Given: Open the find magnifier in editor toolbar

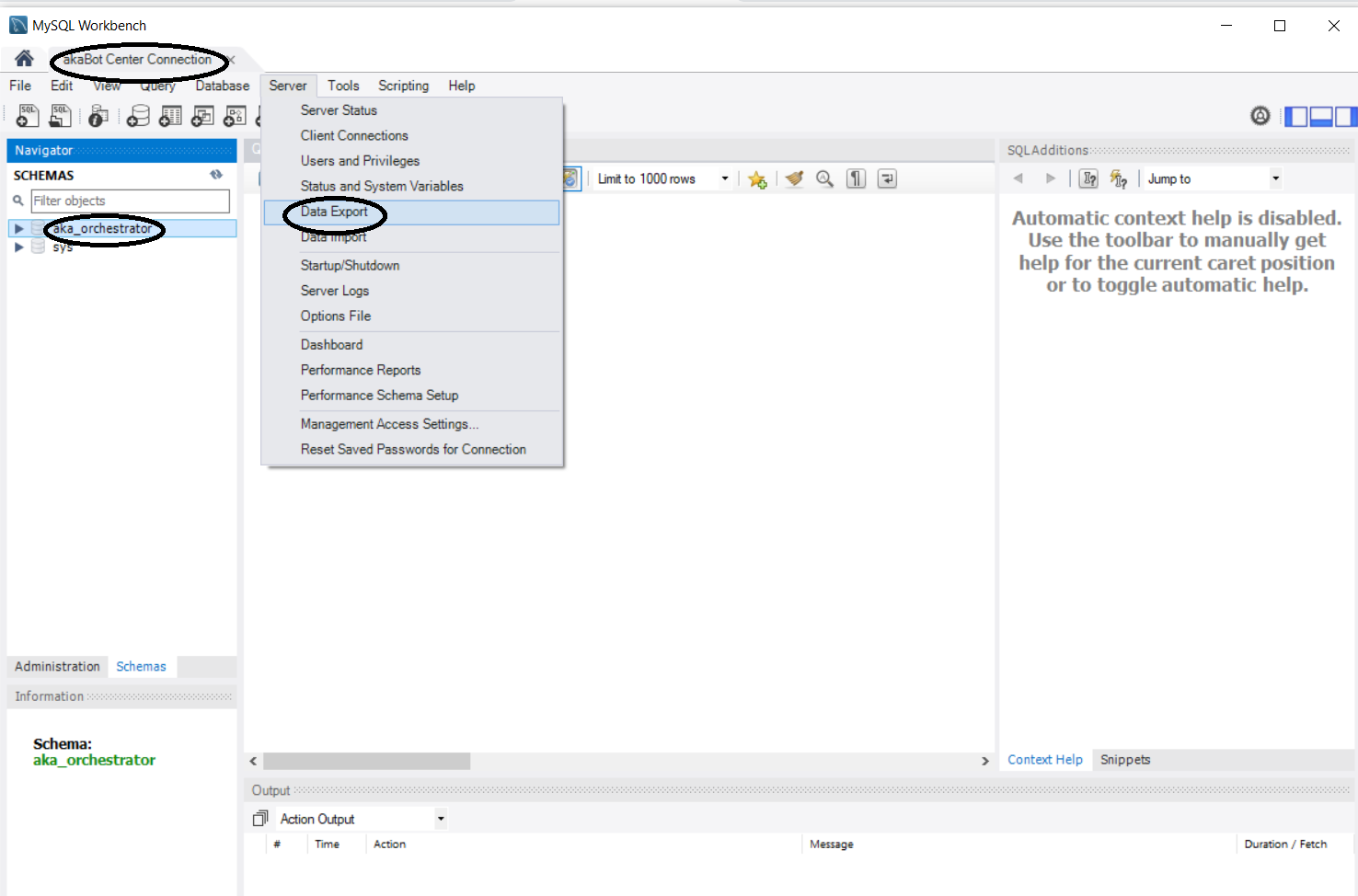Looking at the screenshot, I should (x=825, y=179).
